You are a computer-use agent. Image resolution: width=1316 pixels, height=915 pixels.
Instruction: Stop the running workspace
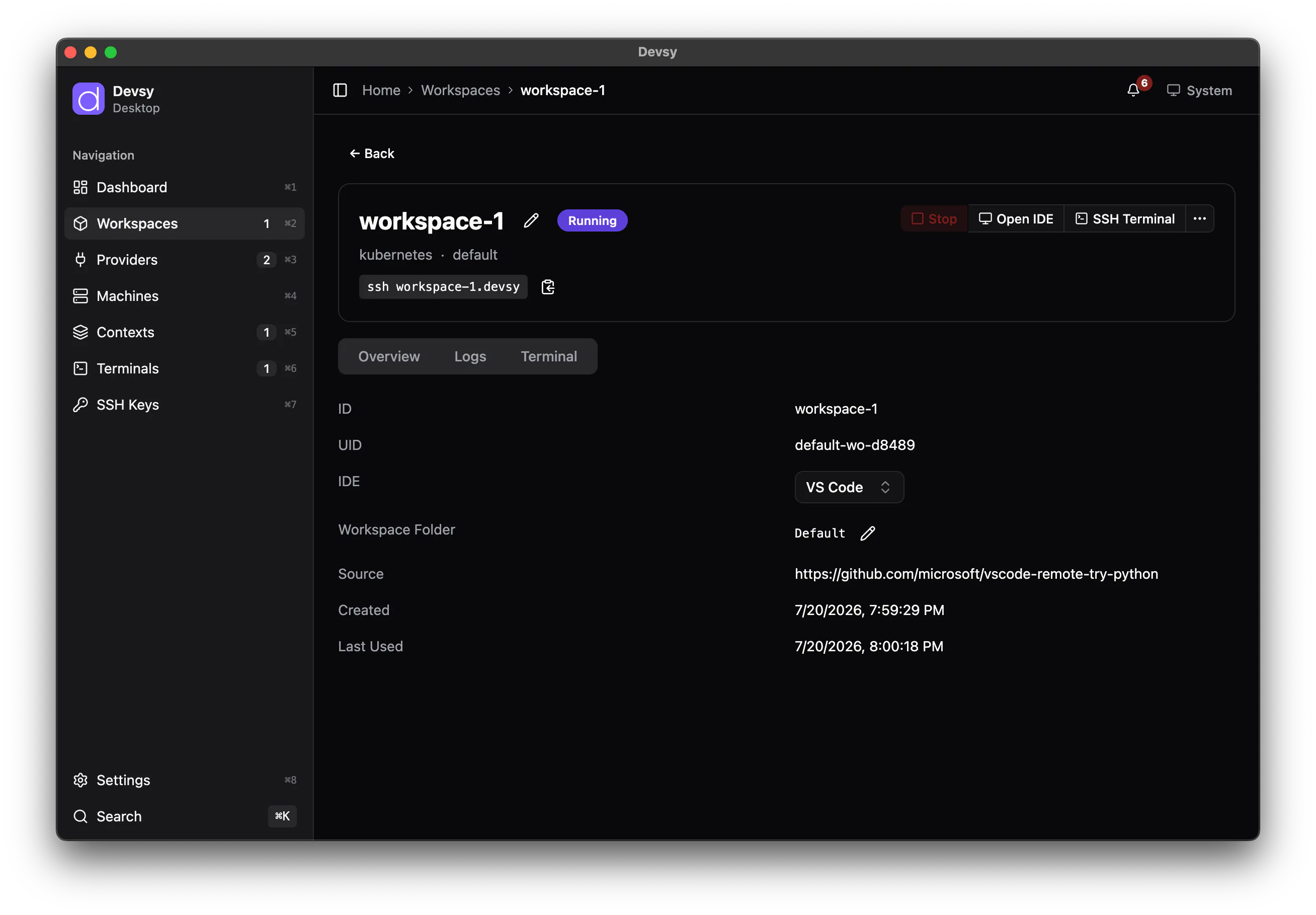click(x=934, y=218)
